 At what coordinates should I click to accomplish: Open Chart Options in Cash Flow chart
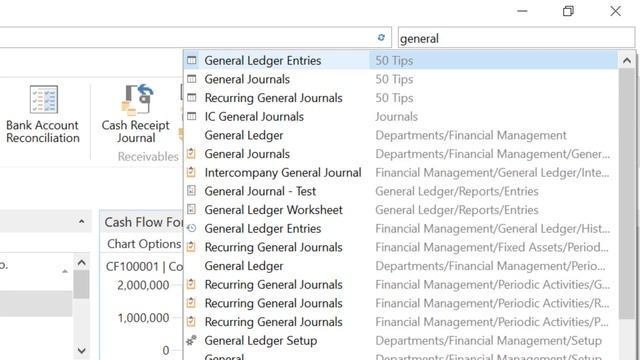coord(144,244)
